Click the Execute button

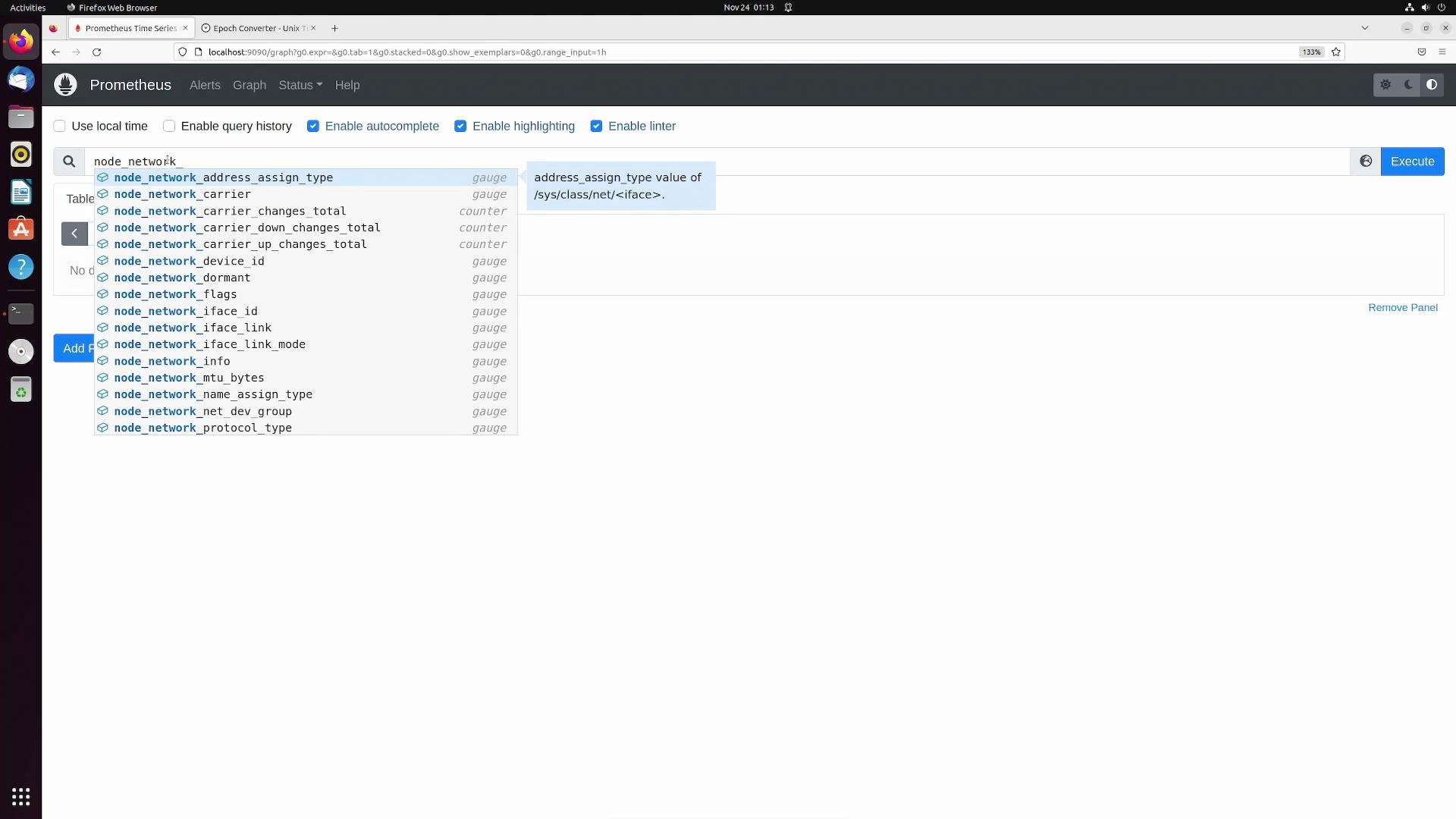click(x=1412, y=162)
